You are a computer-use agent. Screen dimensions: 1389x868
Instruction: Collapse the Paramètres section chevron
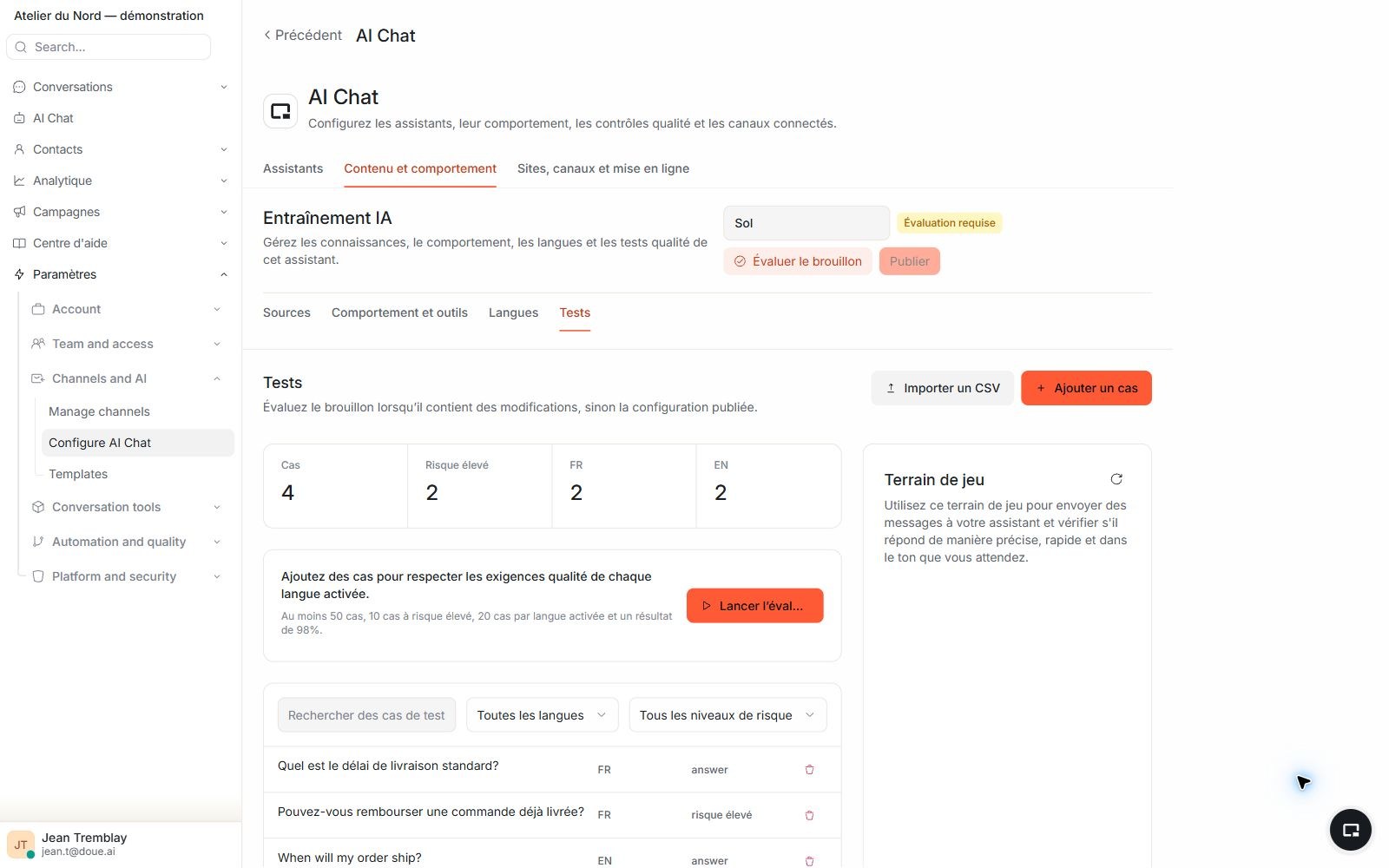224,274
